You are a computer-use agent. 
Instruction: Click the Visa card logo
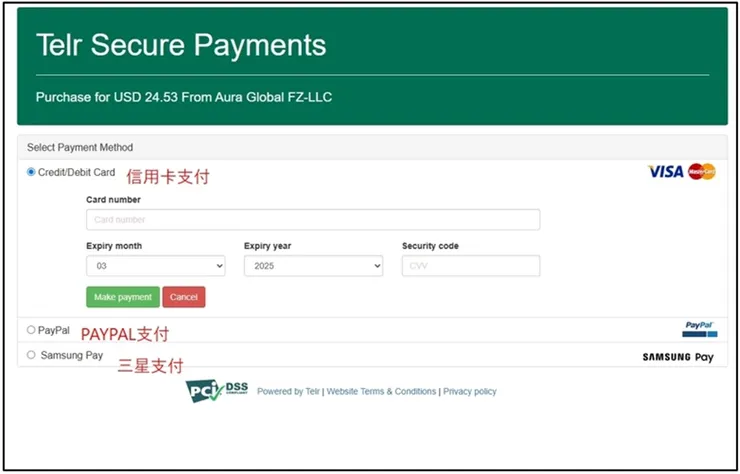[x=665, y=171]
